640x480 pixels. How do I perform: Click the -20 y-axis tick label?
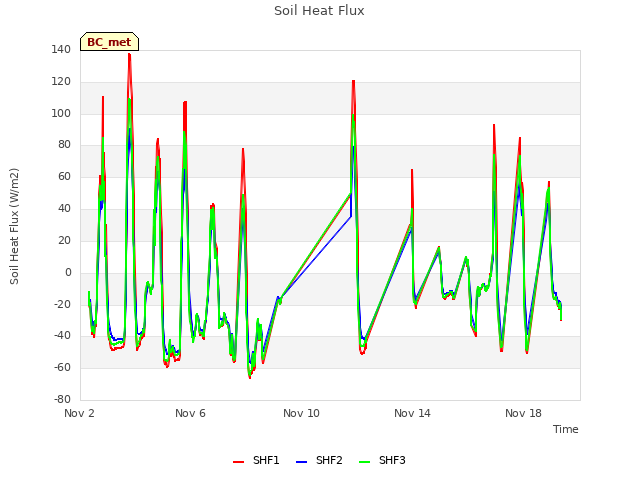pos(62,304)
